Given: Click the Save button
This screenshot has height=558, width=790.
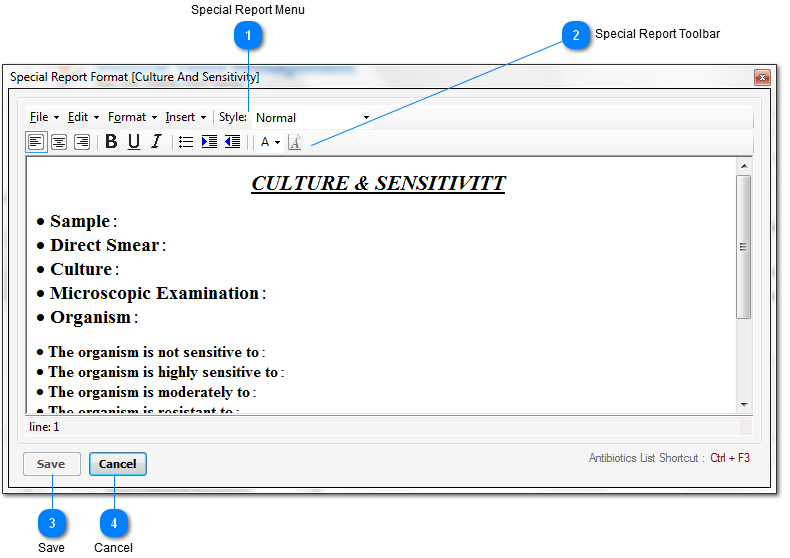Looking at the screenshot, I should pyautogui.click(x=51, y=464).
